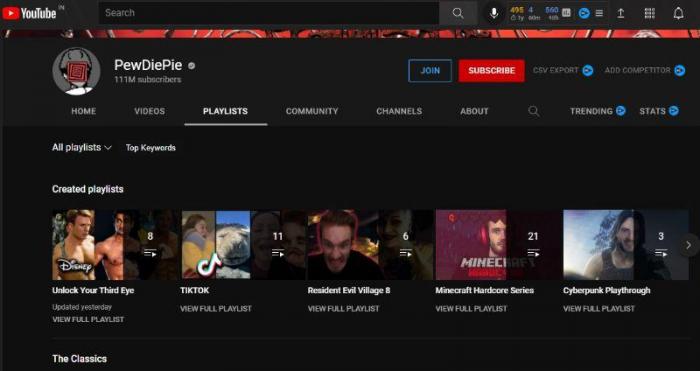Screen dimensions: 700x371
Task: Click the TIKTOK playlist title
Action: point(195,290)
